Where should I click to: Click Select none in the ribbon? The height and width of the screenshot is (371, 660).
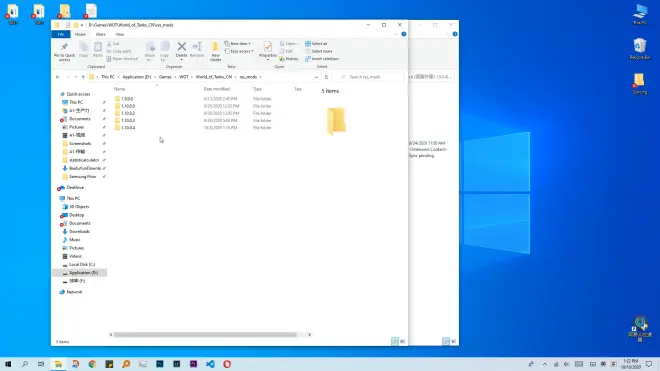[x=319, y=51]
